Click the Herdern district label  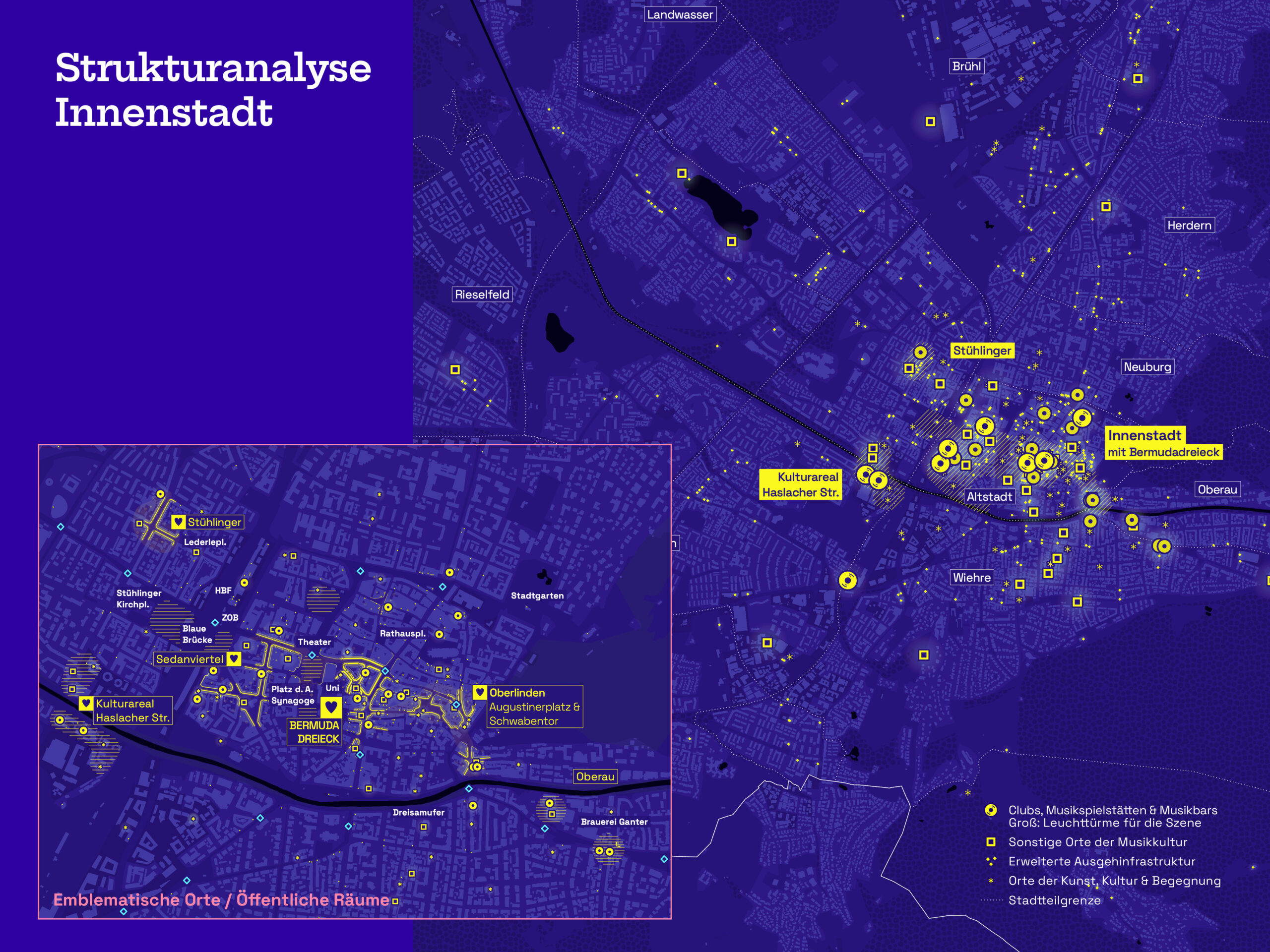pyautogui.click(x=1189, y=226)
